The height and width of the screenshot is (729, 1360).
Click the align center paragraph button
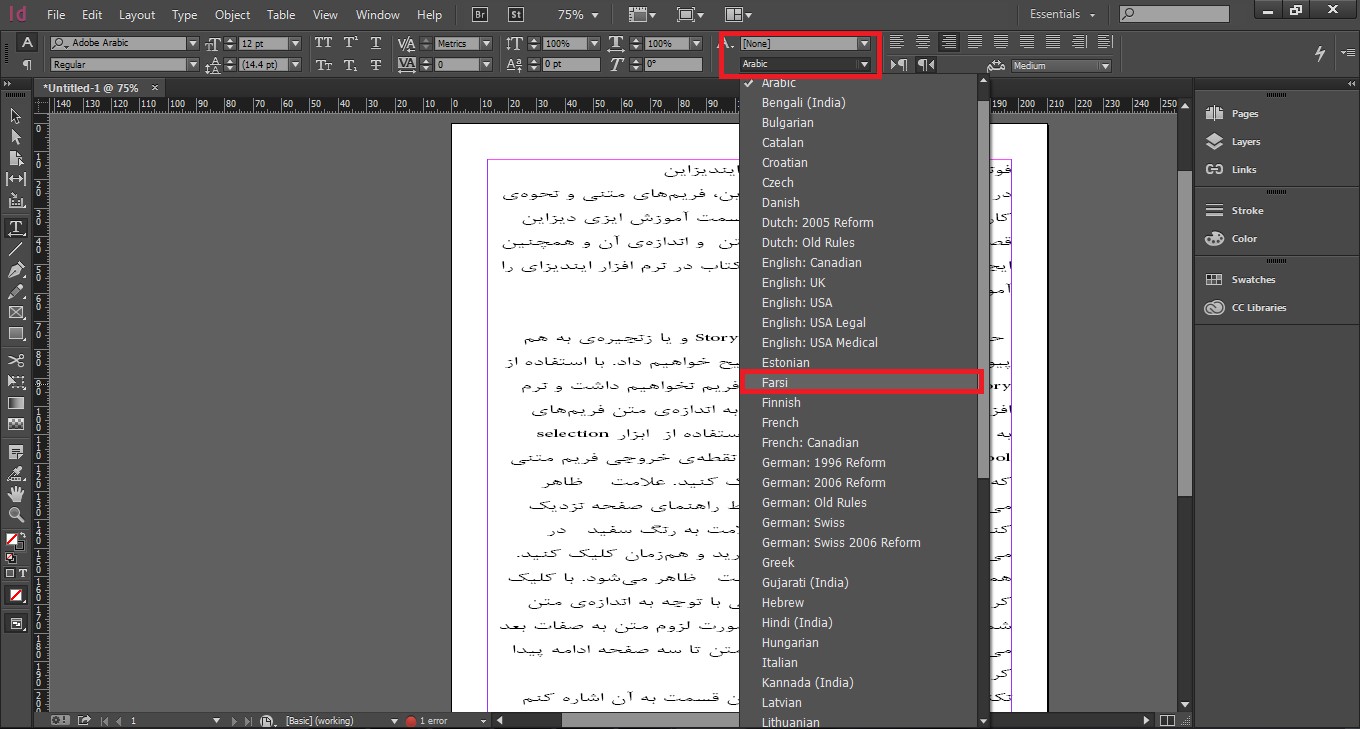[x=923, y=42]
